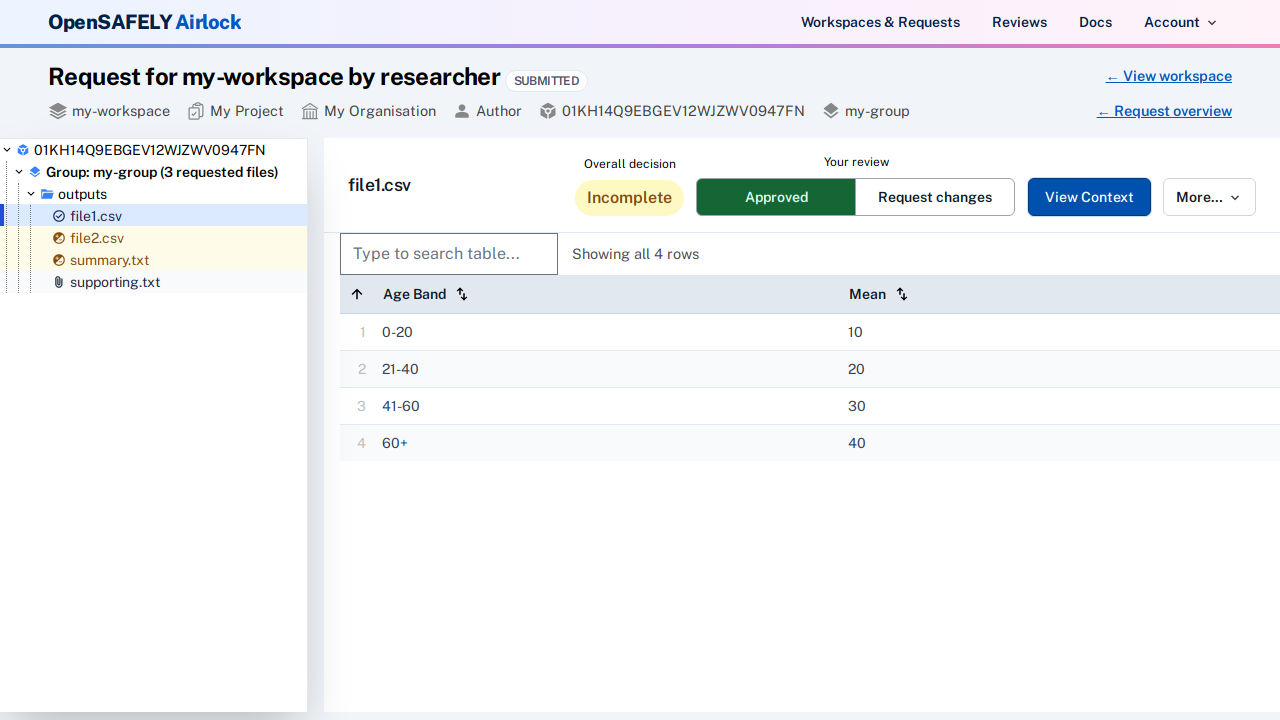The width and height of the screenshot is (1280, 720).
Task: Click the layers icon next to my-group
Action: [x=829, y=111]
